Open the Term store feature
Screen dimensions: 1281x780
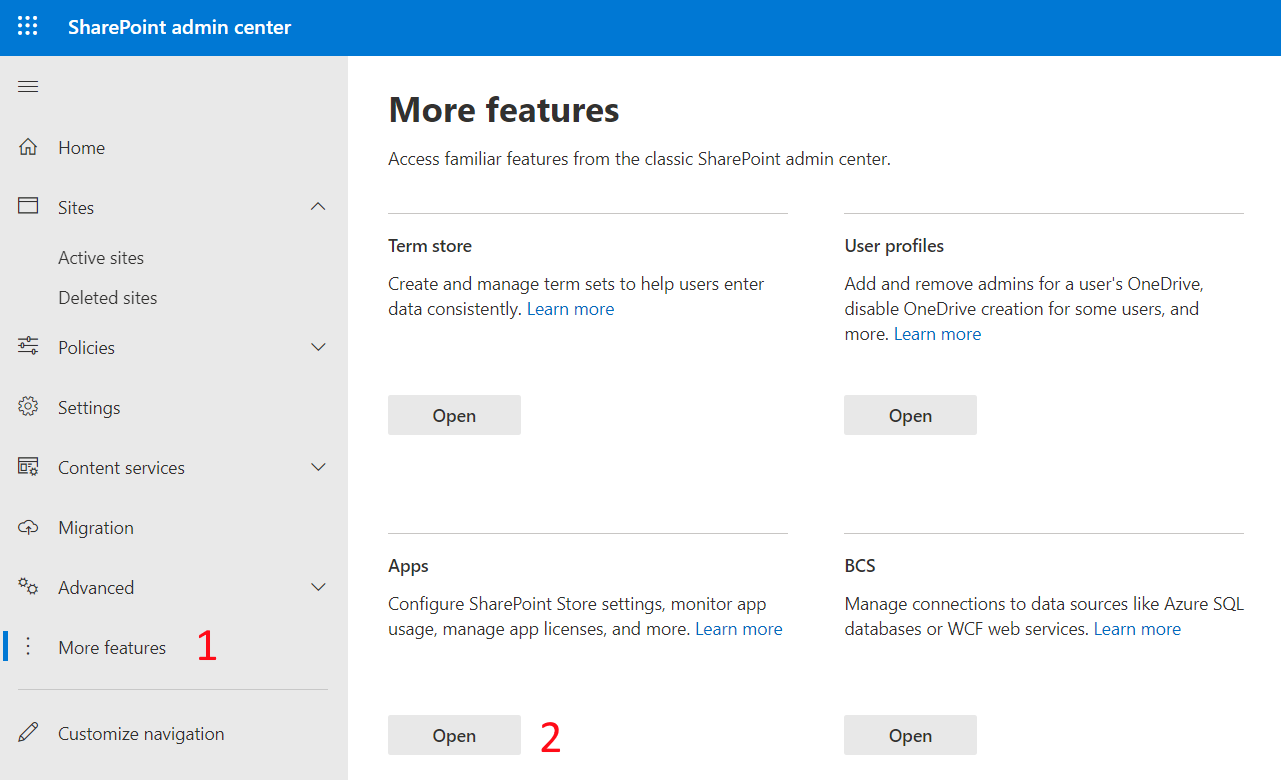[454, 415]
